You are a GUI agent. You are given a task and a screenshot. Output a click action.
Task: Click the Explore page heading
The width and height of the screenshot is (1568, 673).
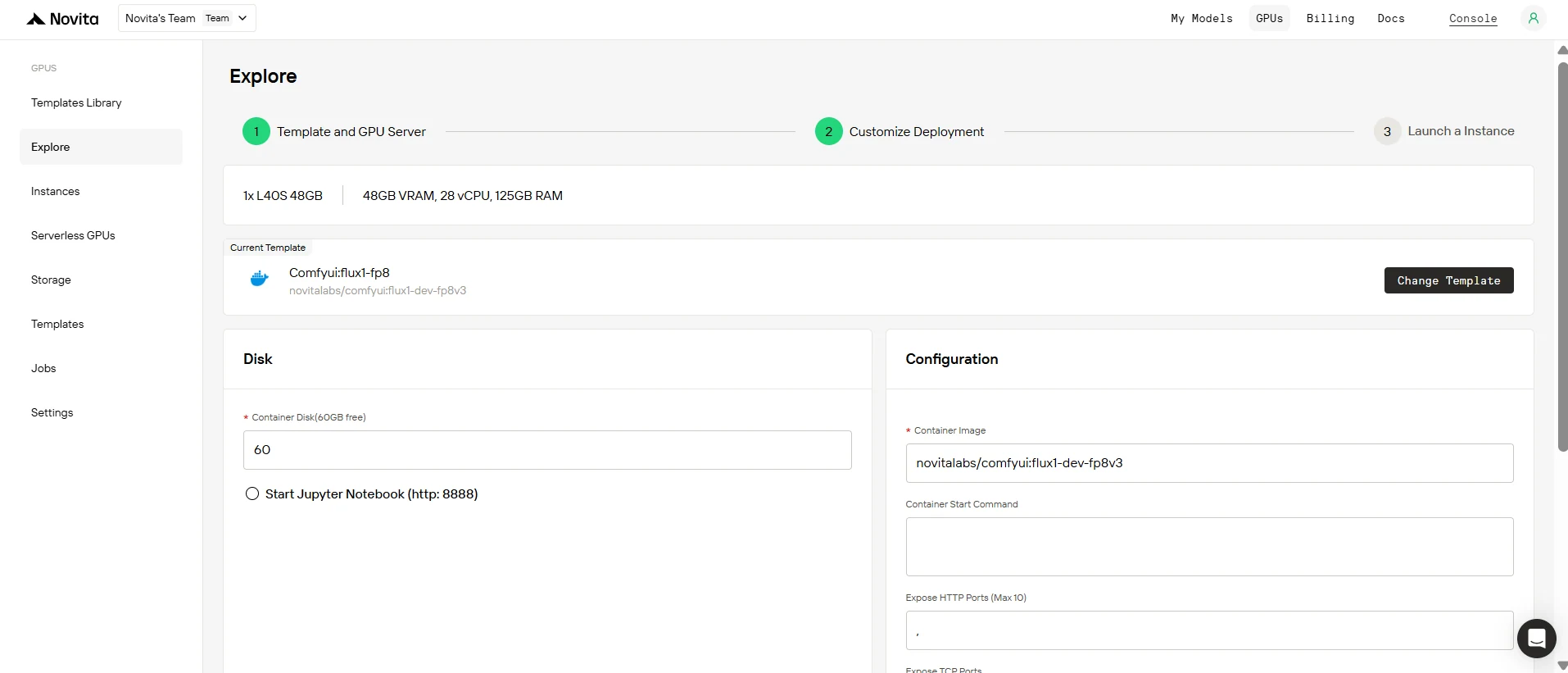[x=263, y=76]
